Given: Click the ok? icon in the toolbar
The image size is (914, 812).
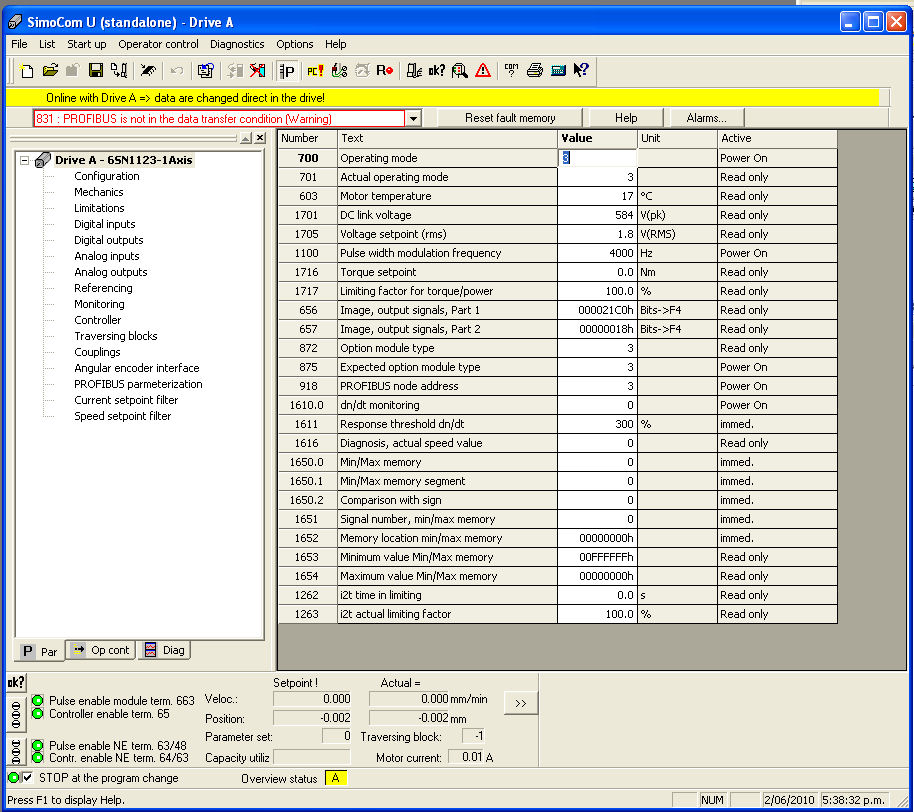Looking at the screenshot, I should point(437,71).
